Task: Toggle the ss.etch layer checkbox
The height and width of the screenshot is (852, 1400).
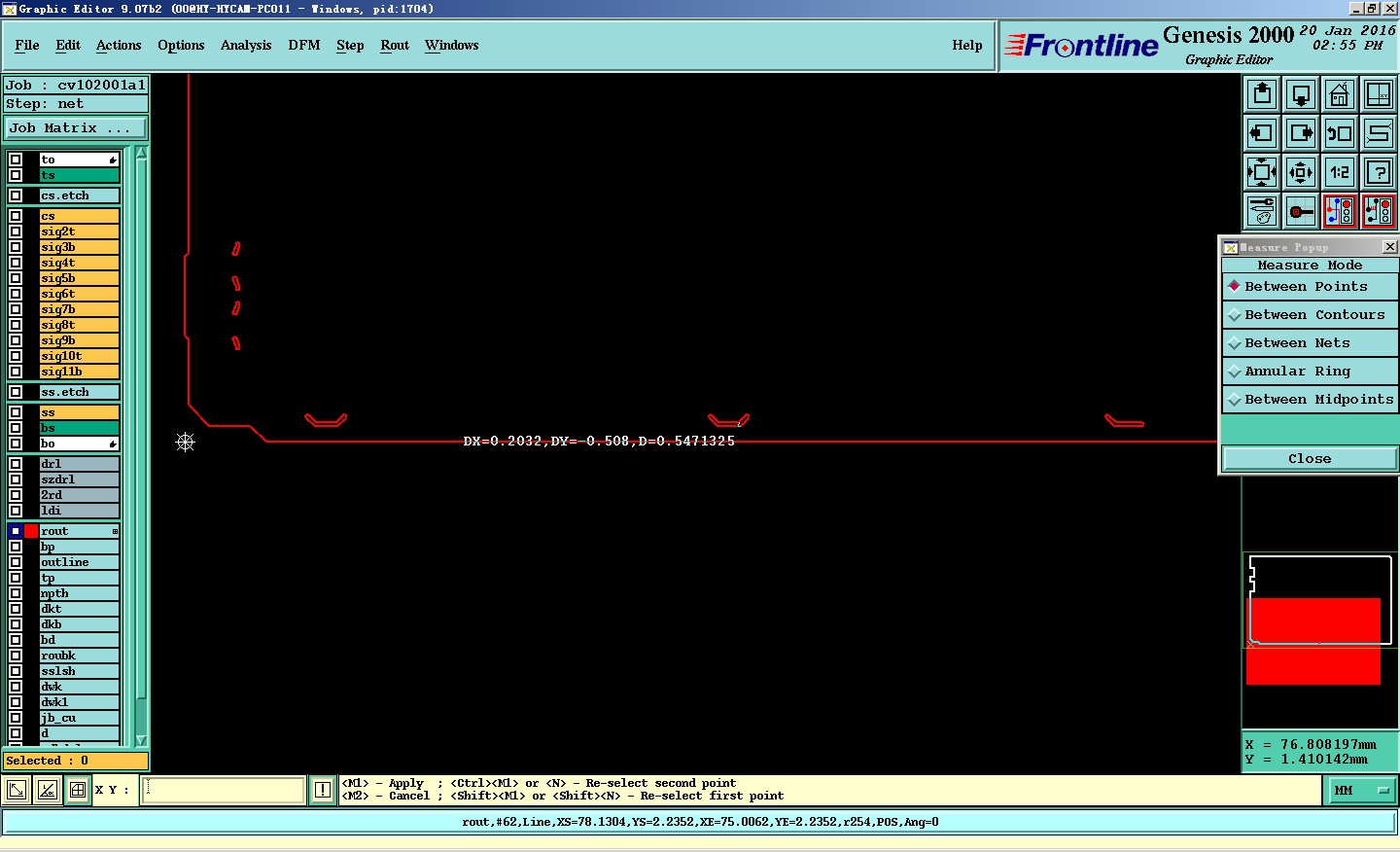Action: (16, 392)
